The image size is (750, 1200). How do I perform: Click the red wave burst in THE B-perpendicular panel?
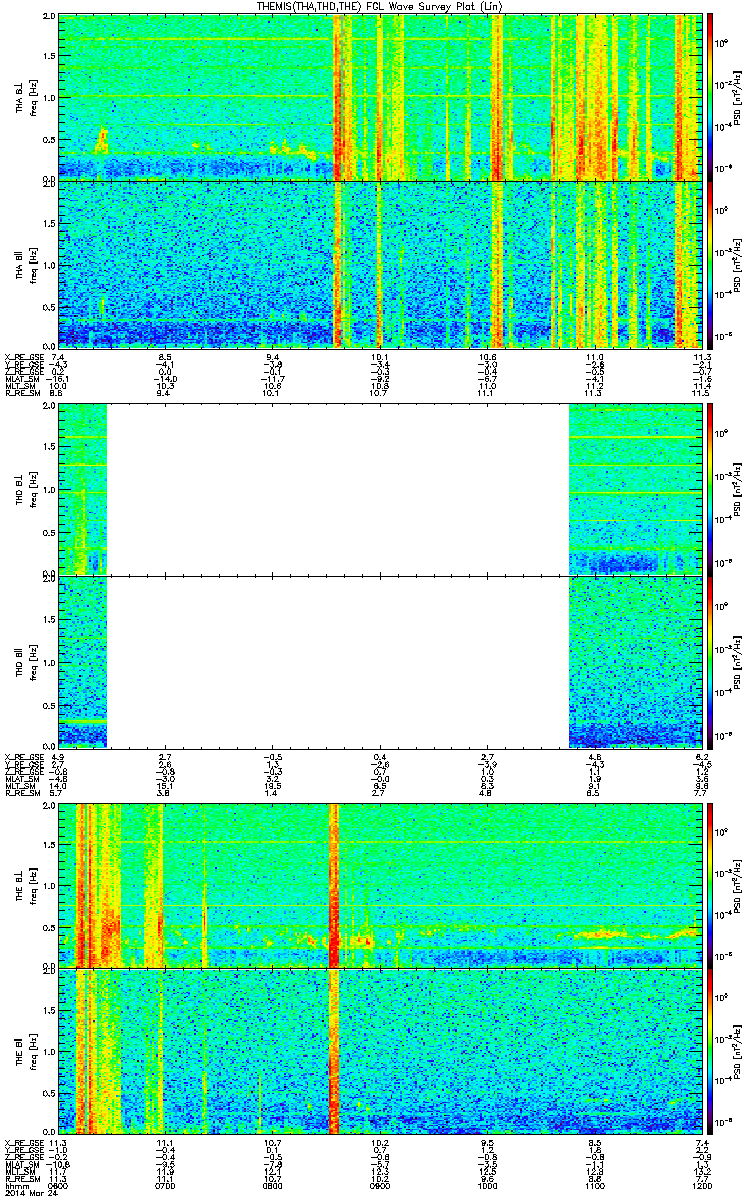tap(334, 886)
